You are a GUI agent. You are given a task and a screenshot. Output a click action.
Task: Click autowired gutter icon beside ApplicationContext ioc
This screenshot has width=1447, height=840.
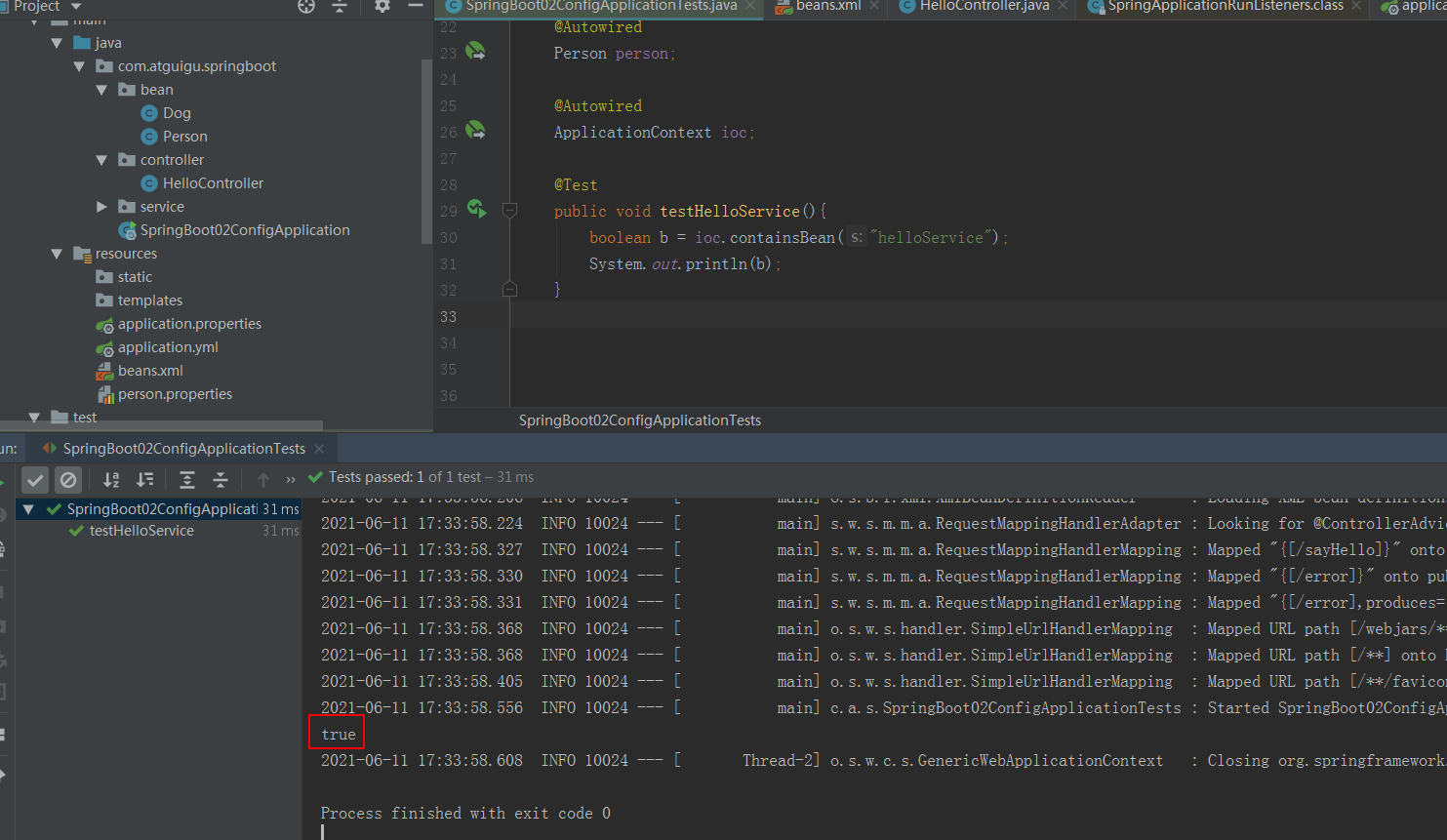475,130
